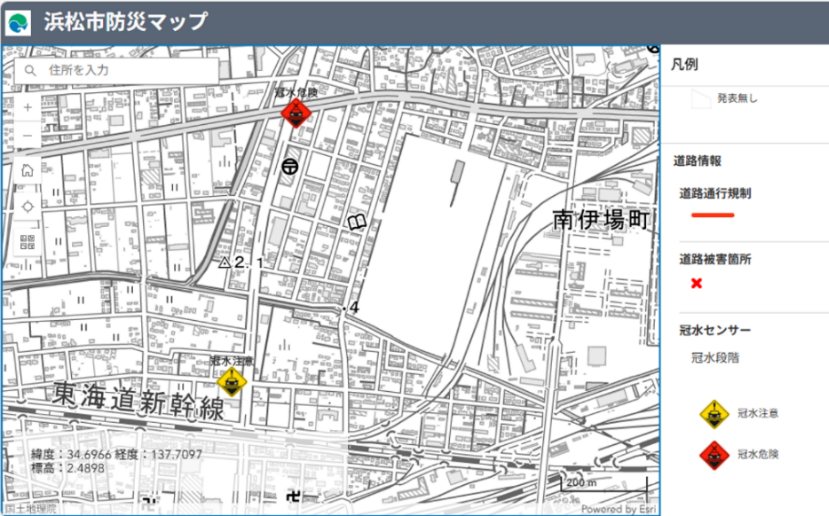Zoom out with the minus button
Viewport: 829px width, 516px height.
click(27, 135)
